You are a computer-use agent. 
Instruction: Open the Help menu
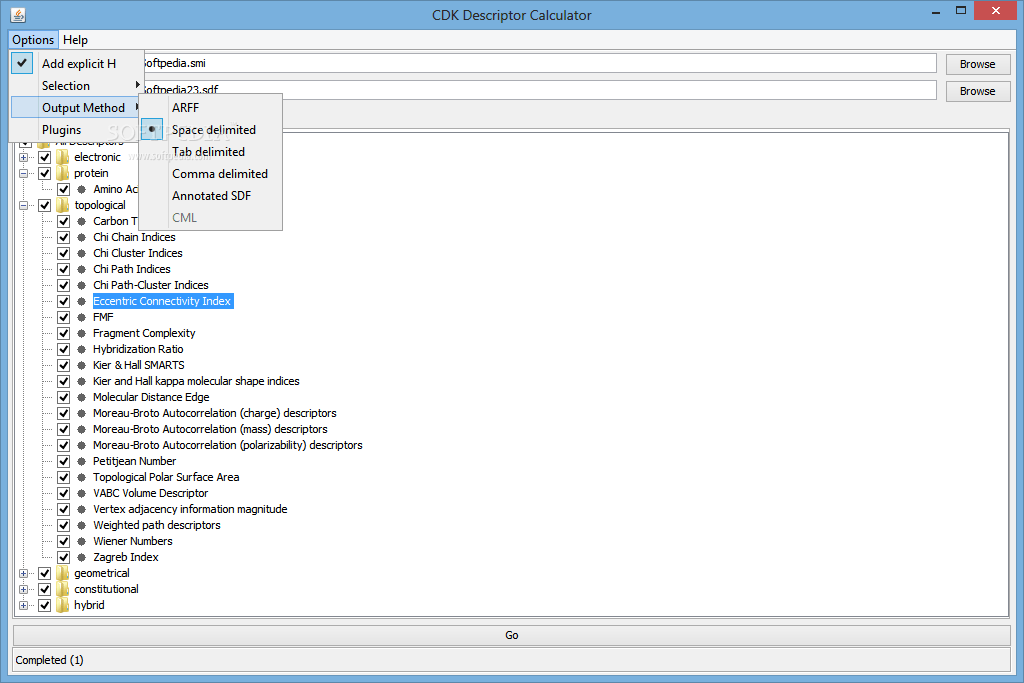[x=75, y=40]
